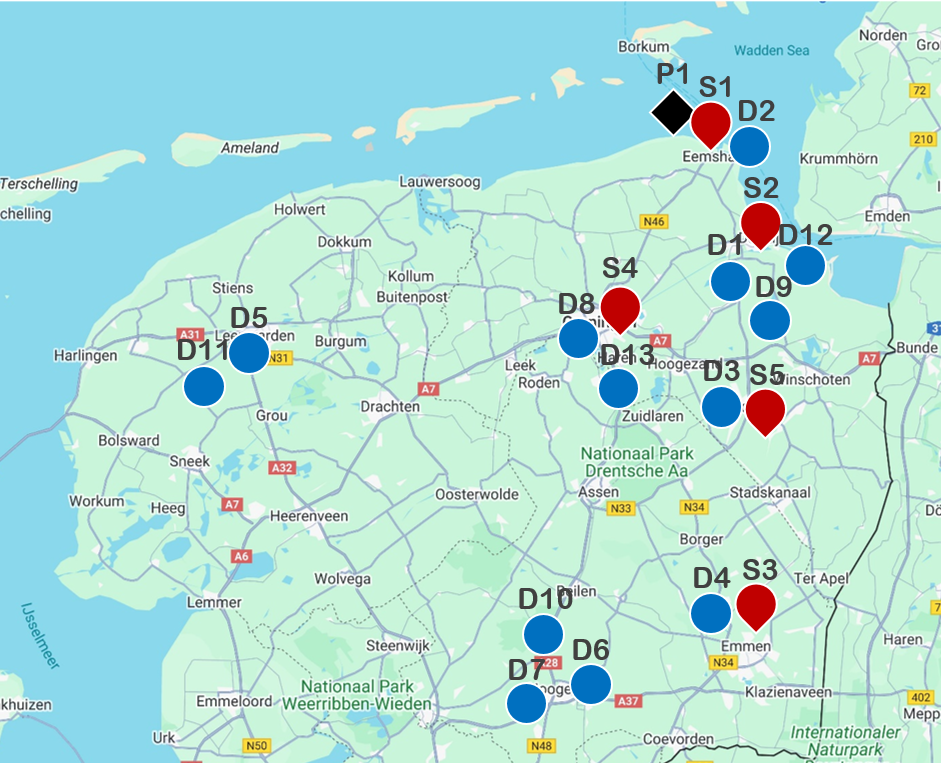Click the blue circle marker D10
The width and height of the screenshot is (941, 763).
(544, 634)
